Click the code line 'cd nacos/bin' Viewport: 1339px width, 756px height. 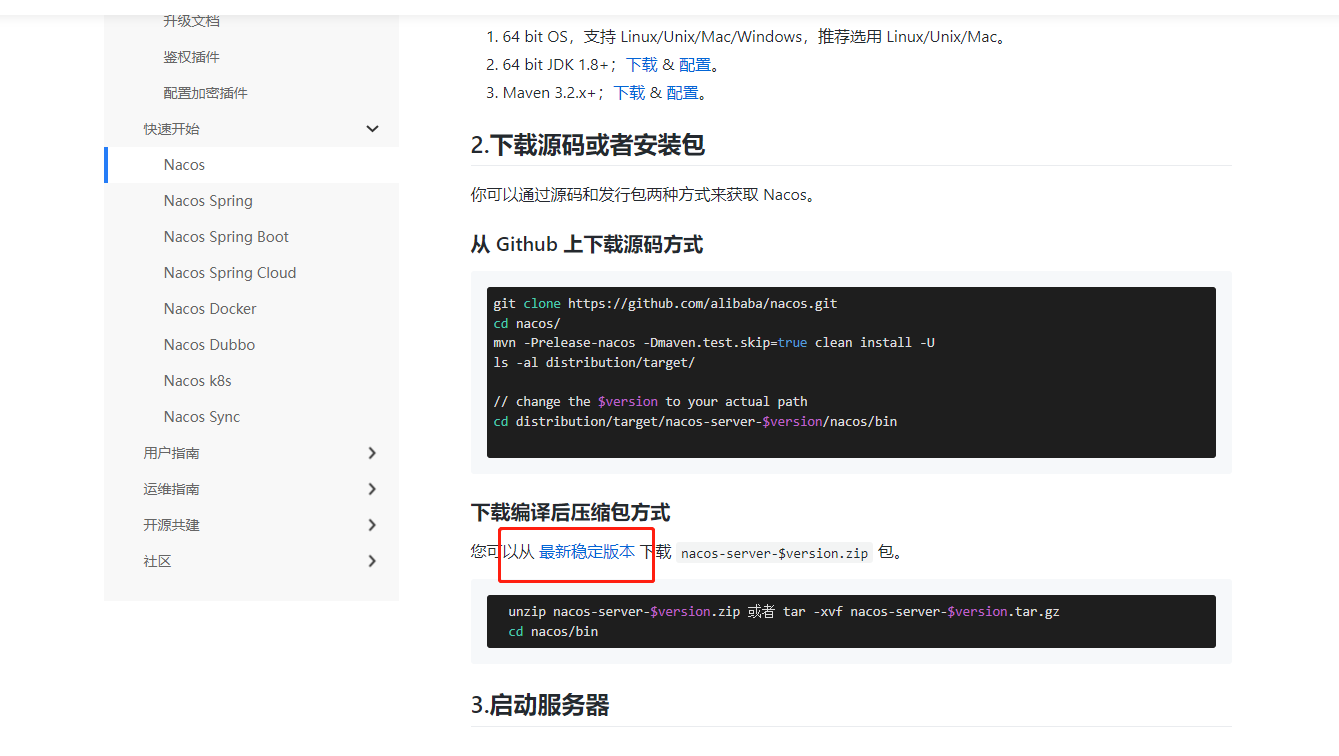(553, 631)
